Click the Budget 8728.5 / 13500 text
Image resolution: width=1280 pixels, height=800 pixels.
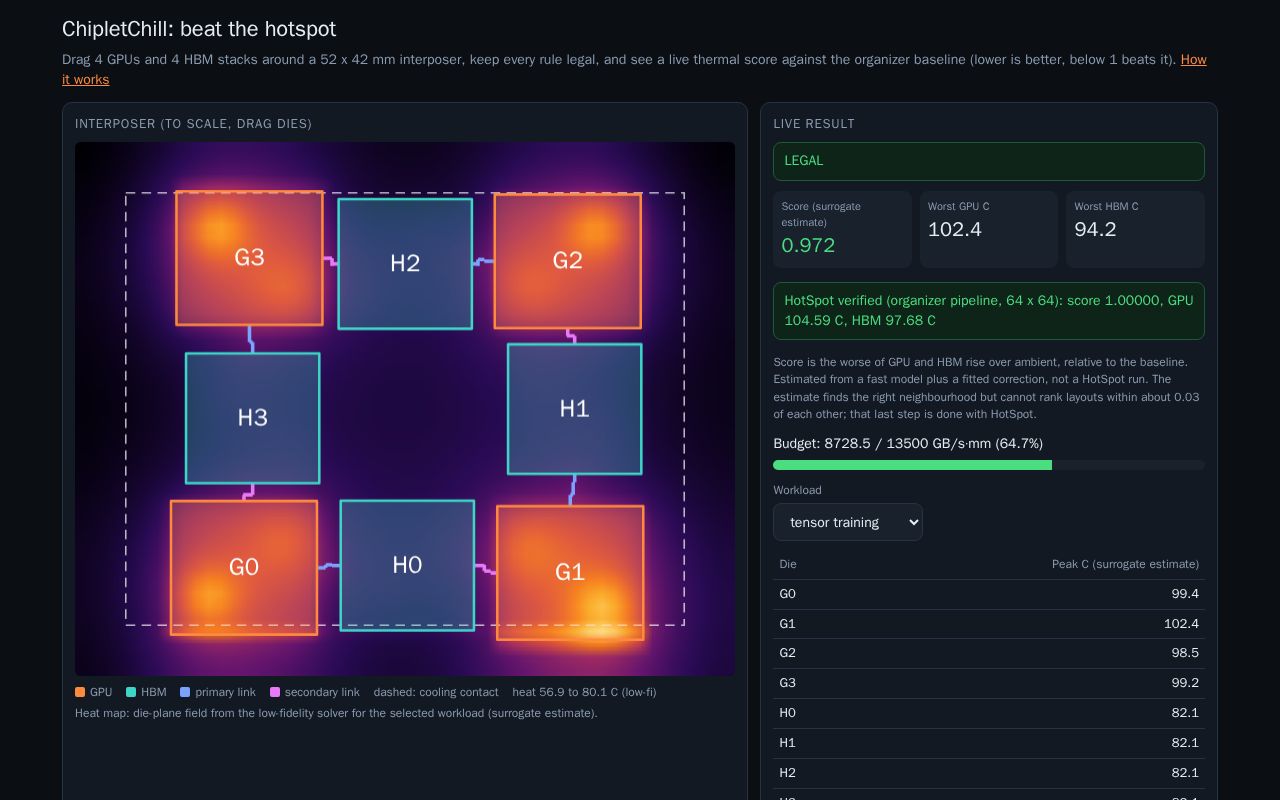click(908, 443)
